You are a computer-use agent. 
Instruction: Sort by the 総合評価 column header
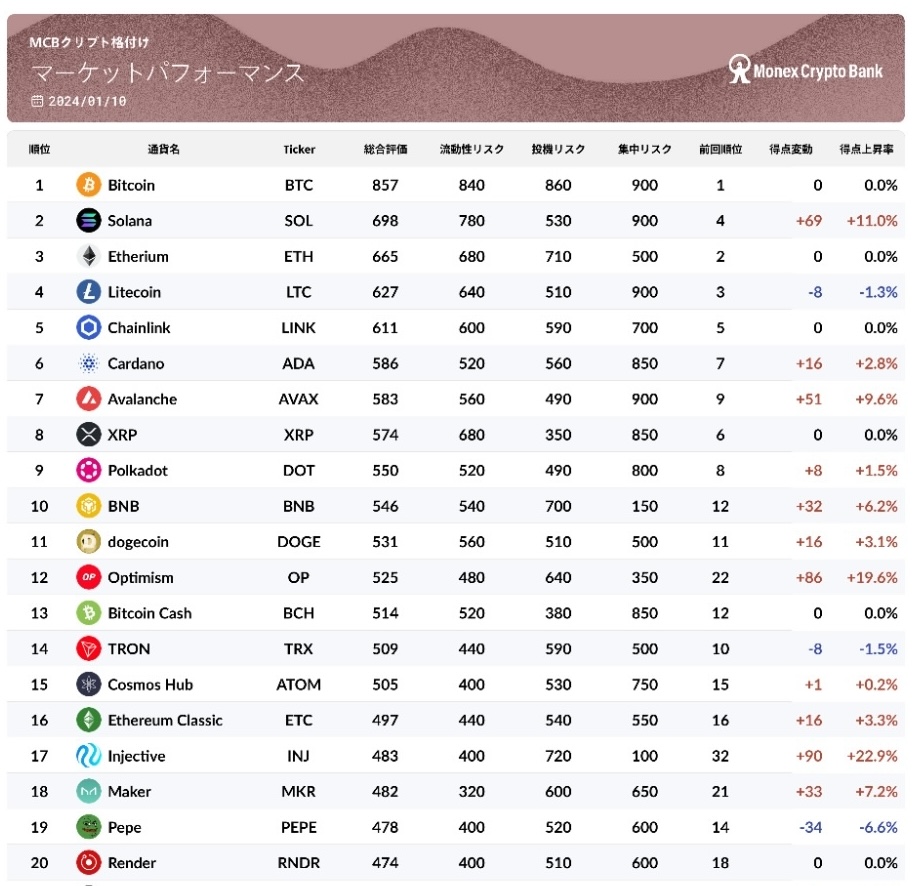(x=385, y=149)
